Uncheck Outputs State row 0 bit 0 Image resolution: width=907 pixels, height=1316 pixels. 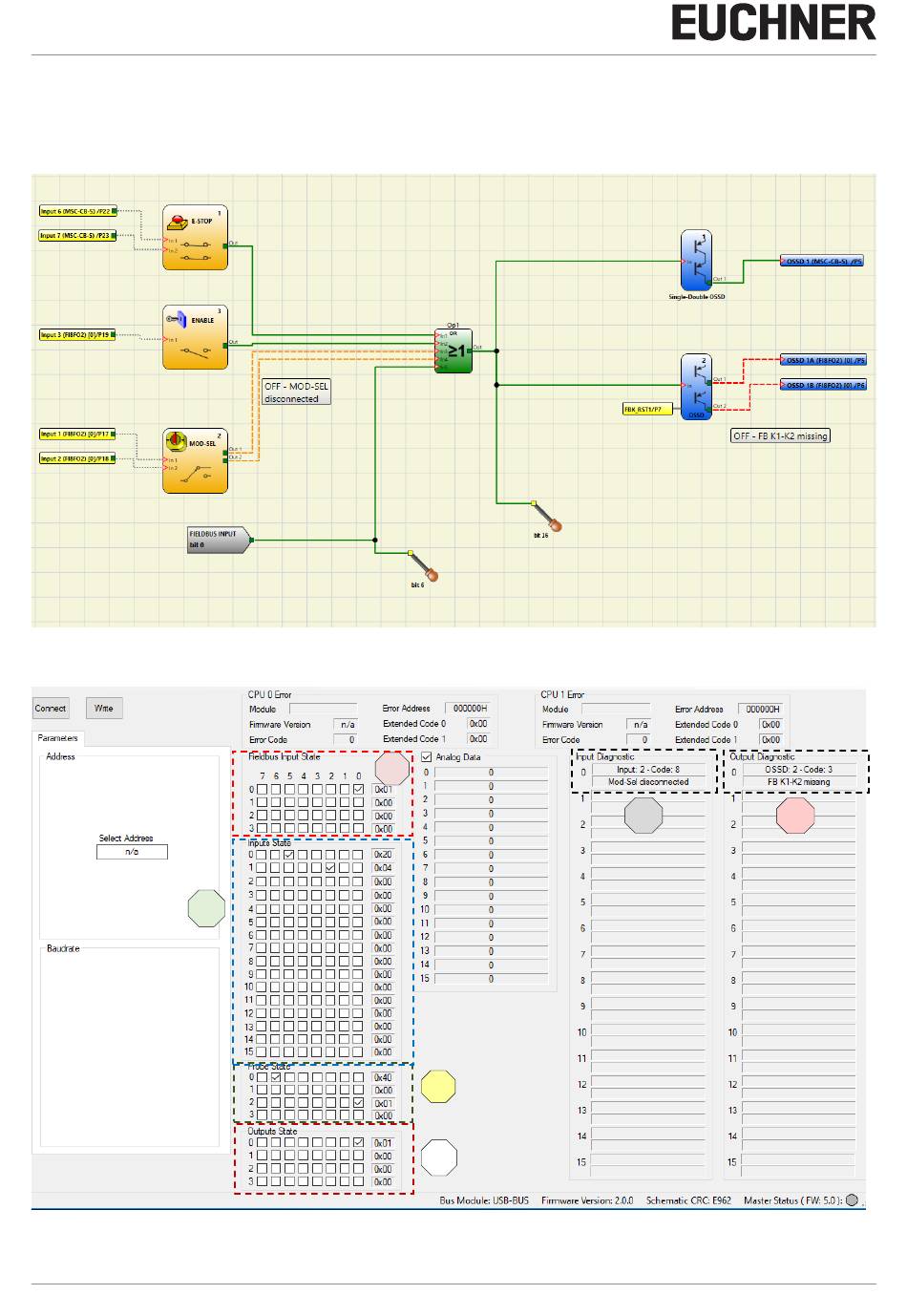(358, 1142)
